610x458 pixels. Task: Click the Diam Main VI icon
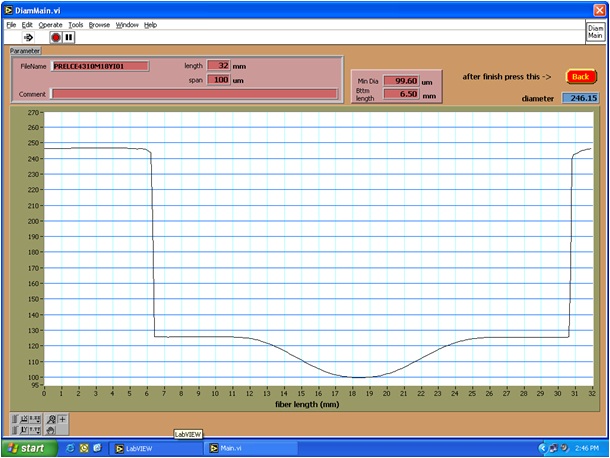click(595, 31)
